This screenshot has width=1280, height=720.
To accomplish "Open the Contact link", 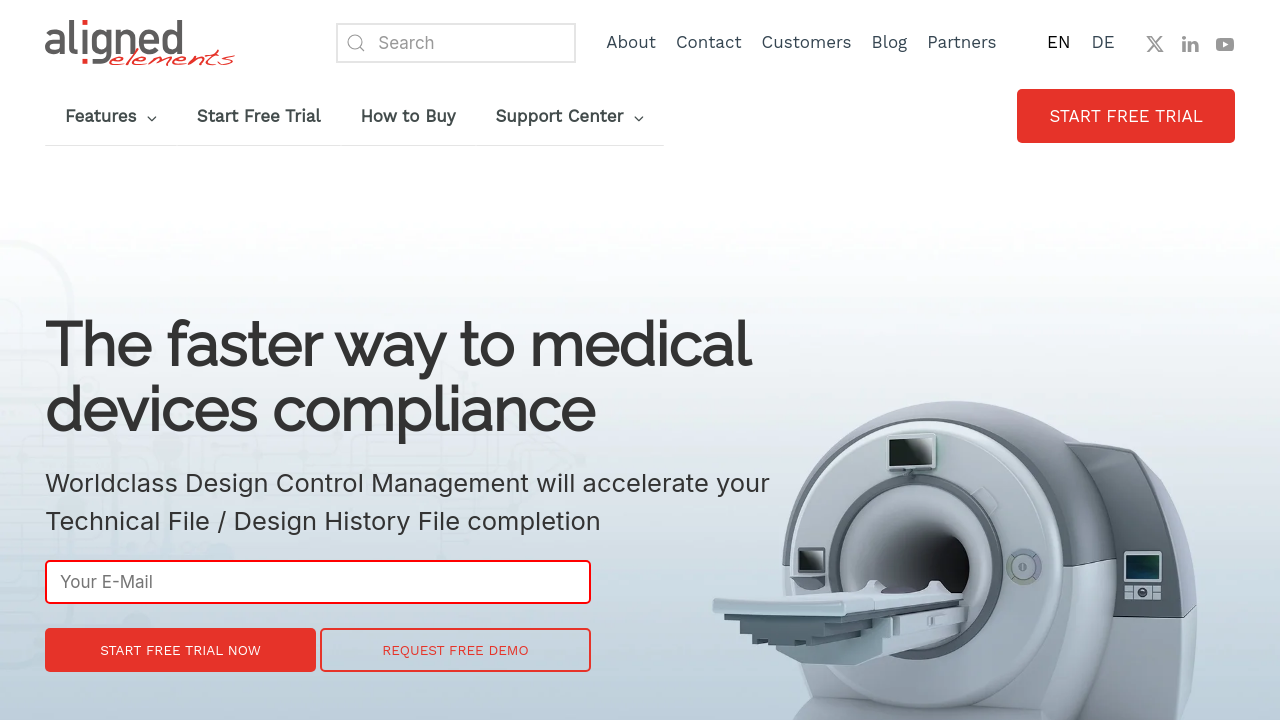I will [x=709, y=42].
